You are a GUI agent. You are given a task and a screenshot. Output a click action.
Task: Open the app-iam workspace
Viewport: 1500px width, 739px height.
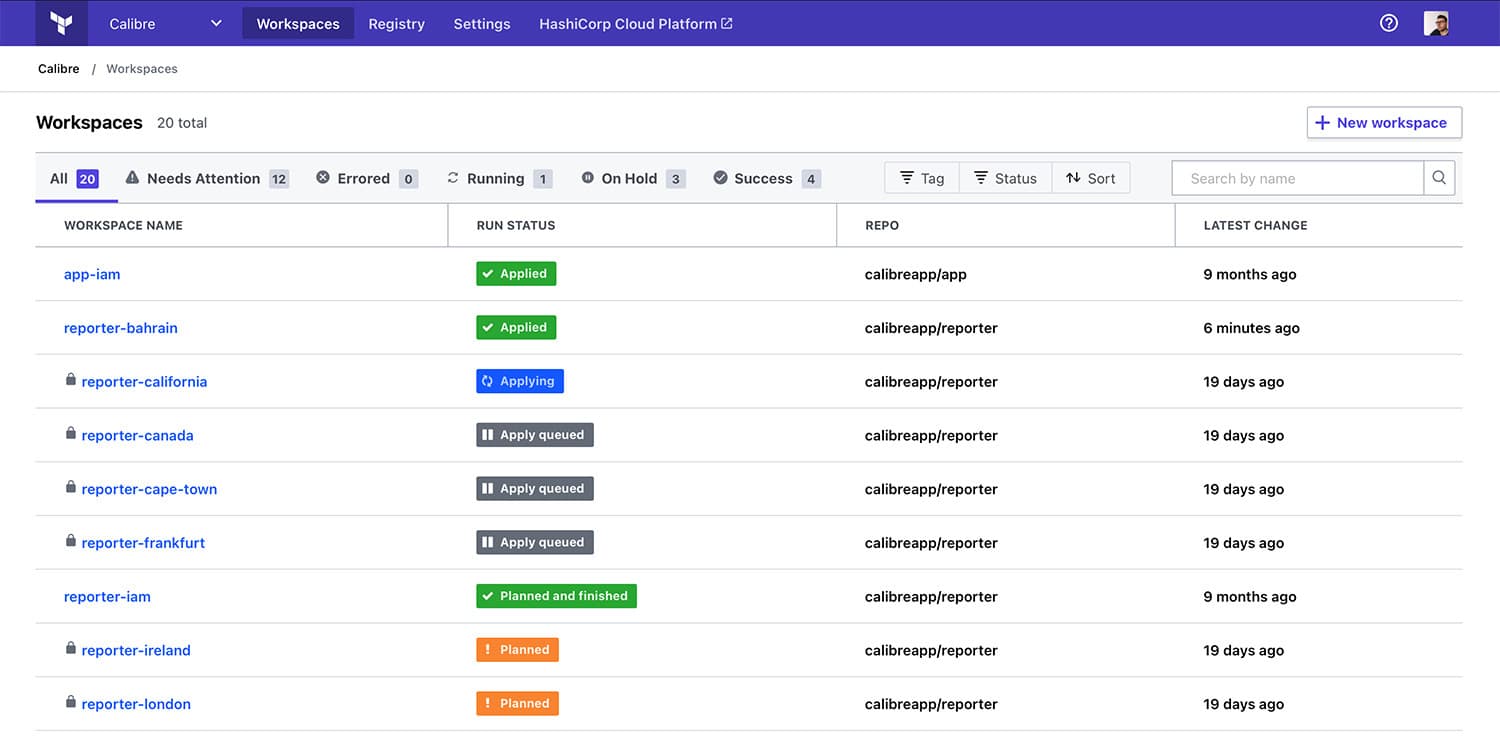pyautogui.click(x=92, y=273)
